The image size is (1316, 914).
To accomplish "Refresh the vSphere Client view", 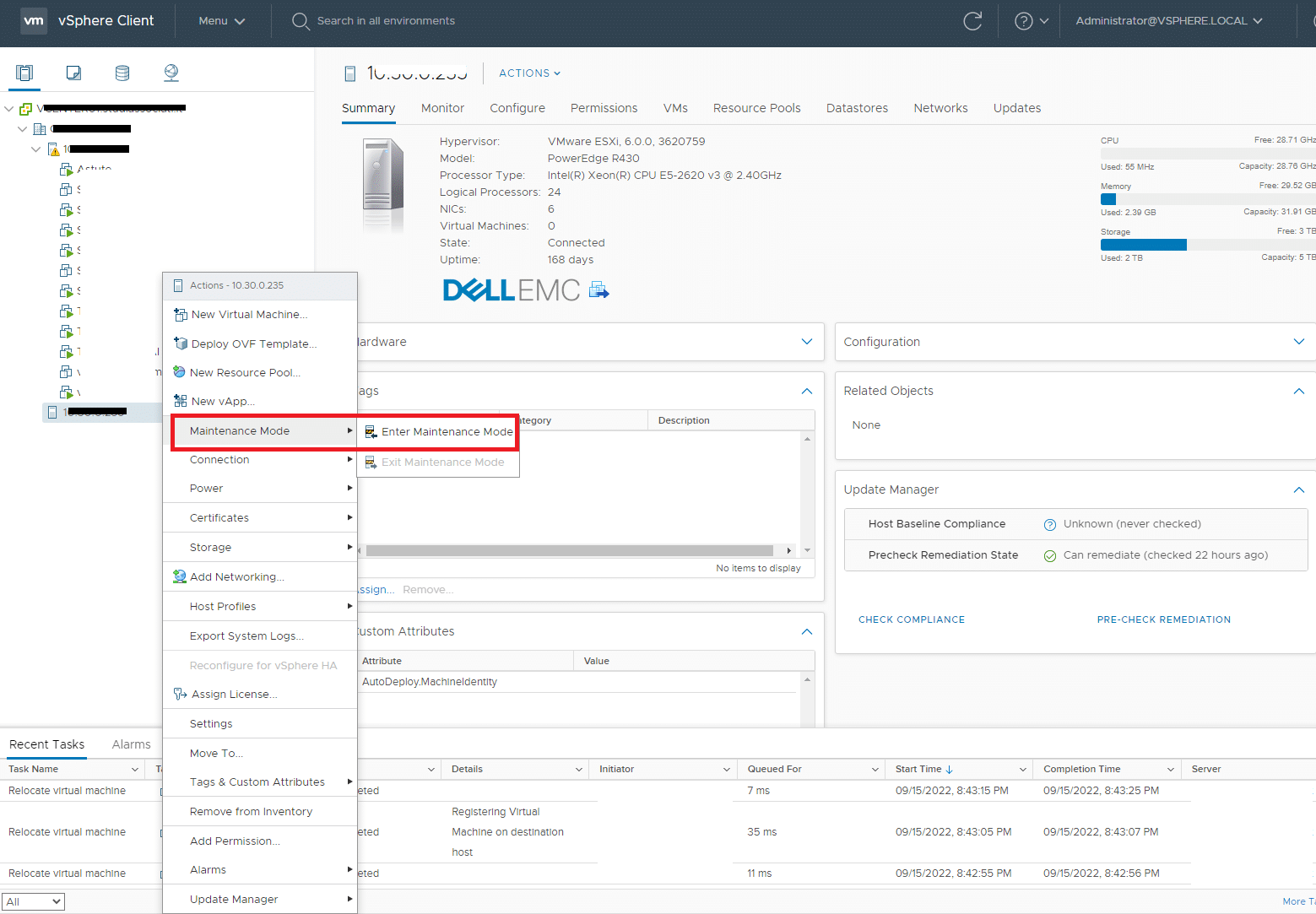I will pyautogui.click(x=972, y=21).
